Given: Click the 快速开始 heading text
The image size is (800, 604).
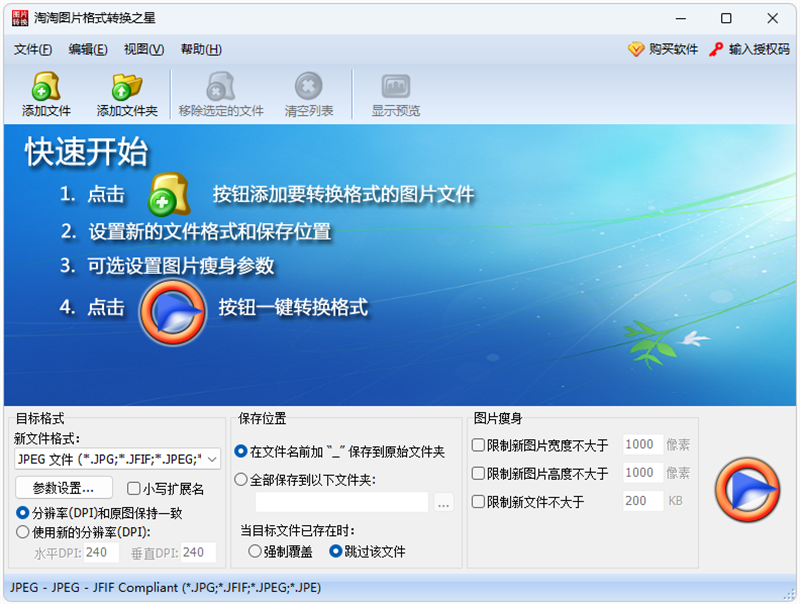Looking at the screenshot, I should pyautogui.click(x=86, y=152).
